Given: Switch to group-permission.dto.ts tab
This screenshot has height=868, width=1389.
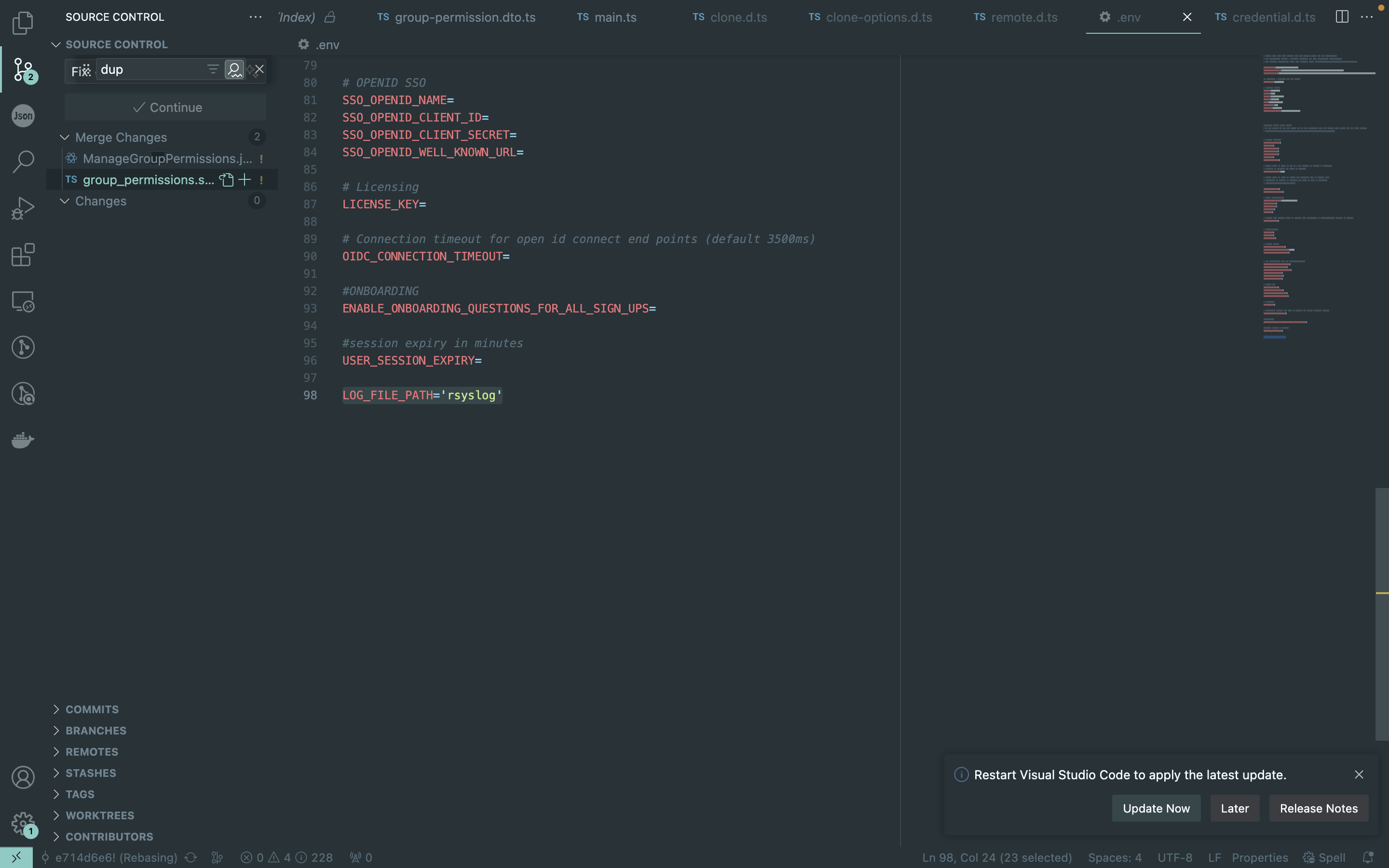Looking at the screenshot, I should tap(464, 17).
